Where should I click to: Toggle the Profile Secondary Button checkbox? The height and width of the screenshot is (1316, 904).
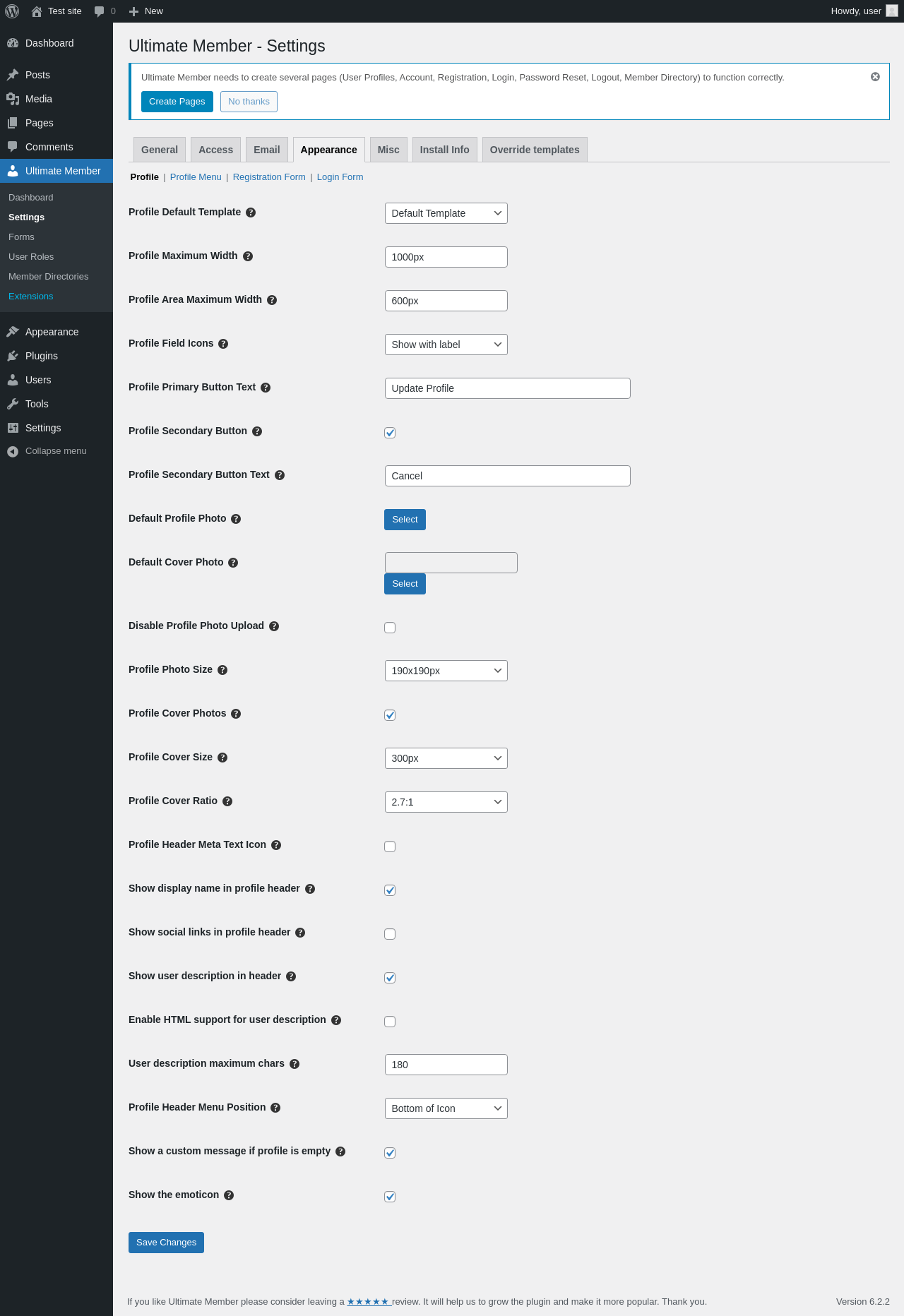coord(390,433)
